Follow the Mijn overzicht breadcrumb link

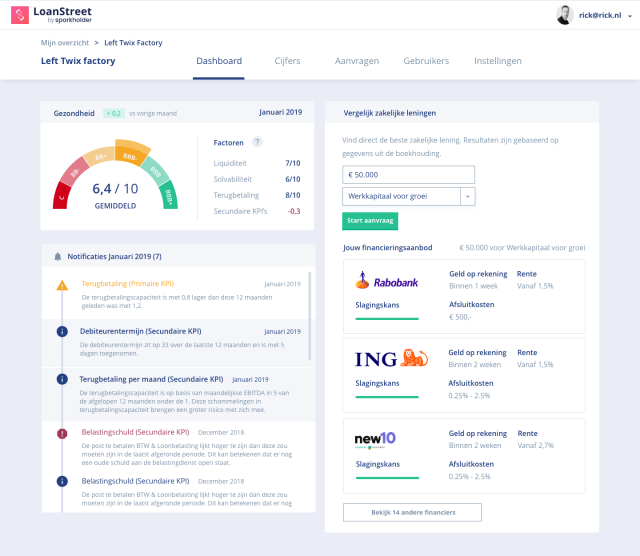65,43
